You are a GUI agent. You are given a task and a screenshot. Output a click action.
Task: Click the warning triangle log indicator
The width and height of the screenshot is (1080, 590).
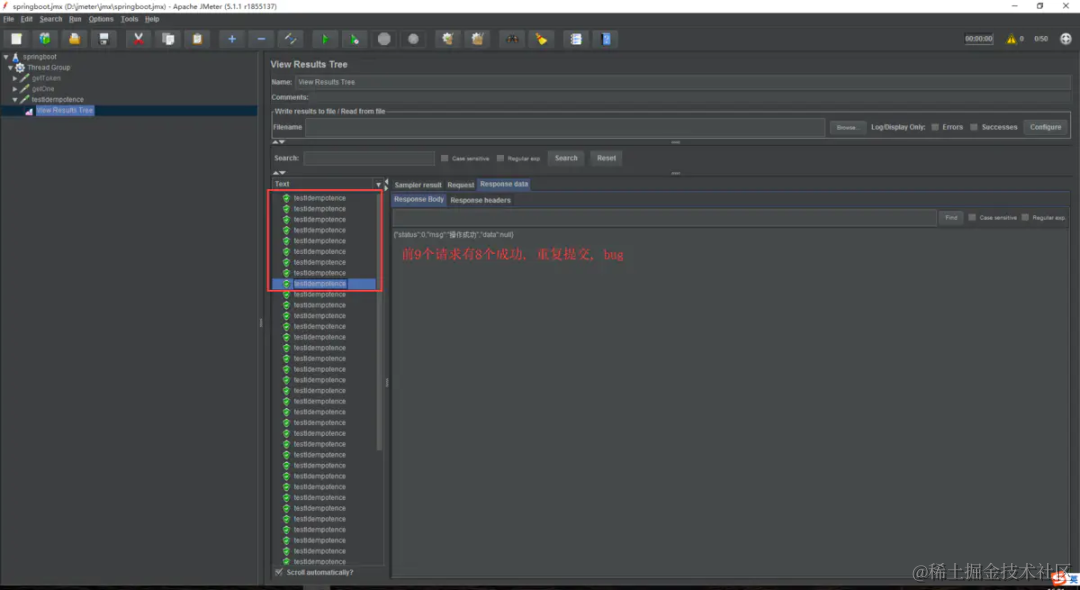click(x=1011, y=39)
